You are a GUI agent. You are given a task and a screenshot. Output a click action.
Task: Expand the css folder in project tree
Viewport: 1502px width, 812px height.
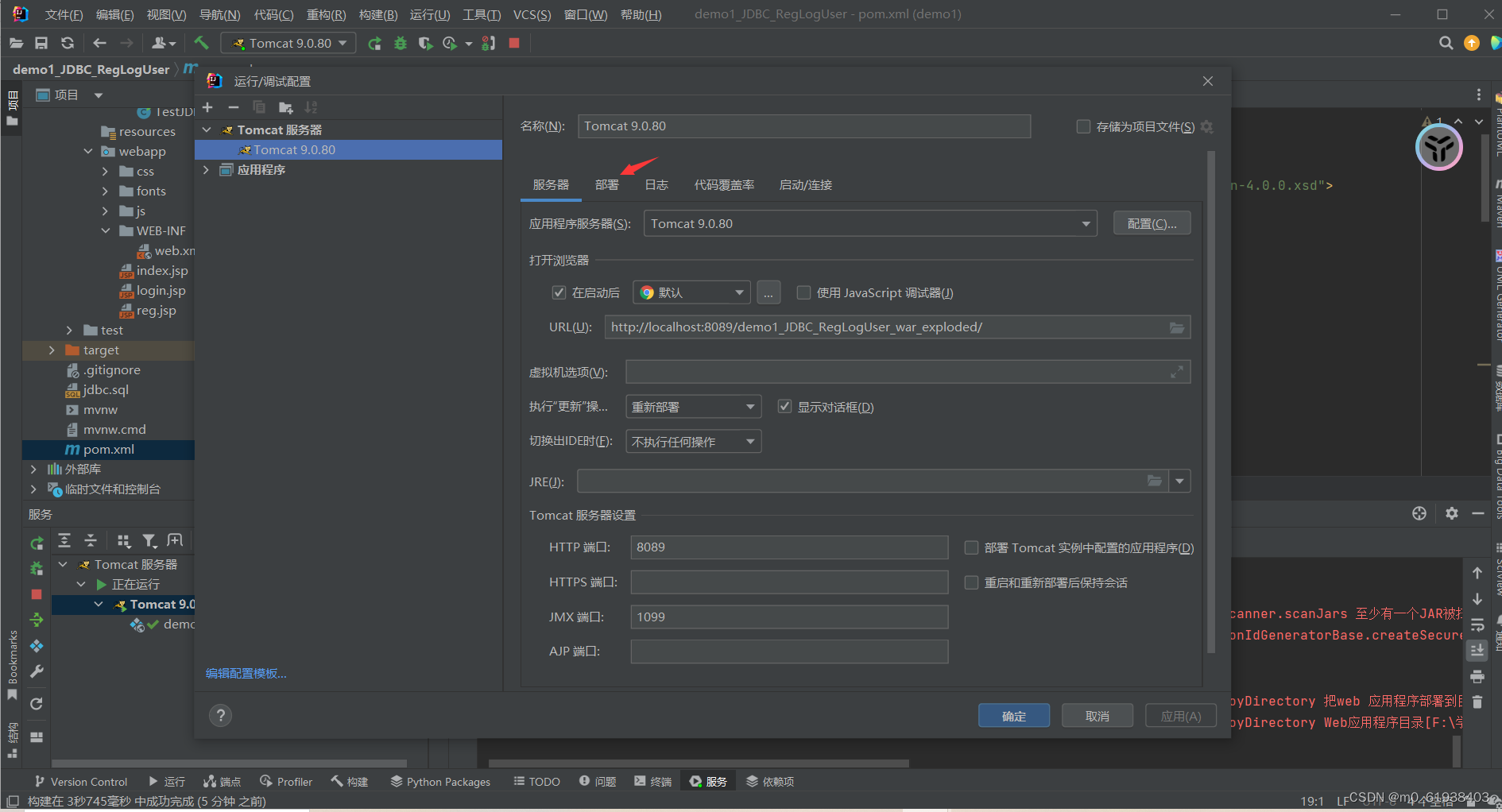105,171
